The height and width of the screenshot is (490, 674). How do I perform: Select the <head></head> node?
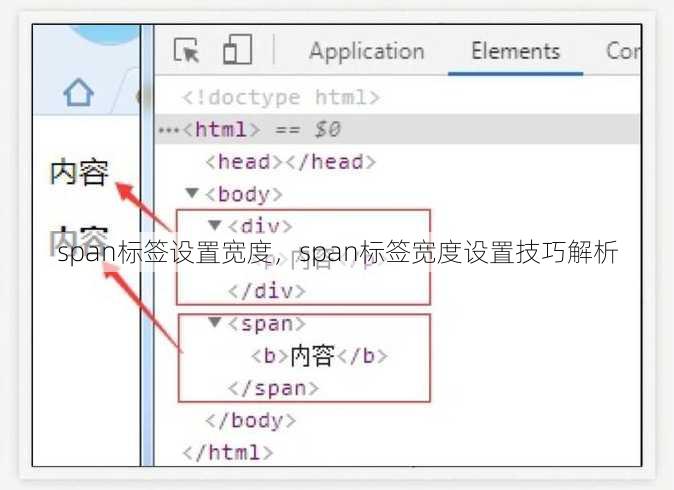(x=291, y=162)
